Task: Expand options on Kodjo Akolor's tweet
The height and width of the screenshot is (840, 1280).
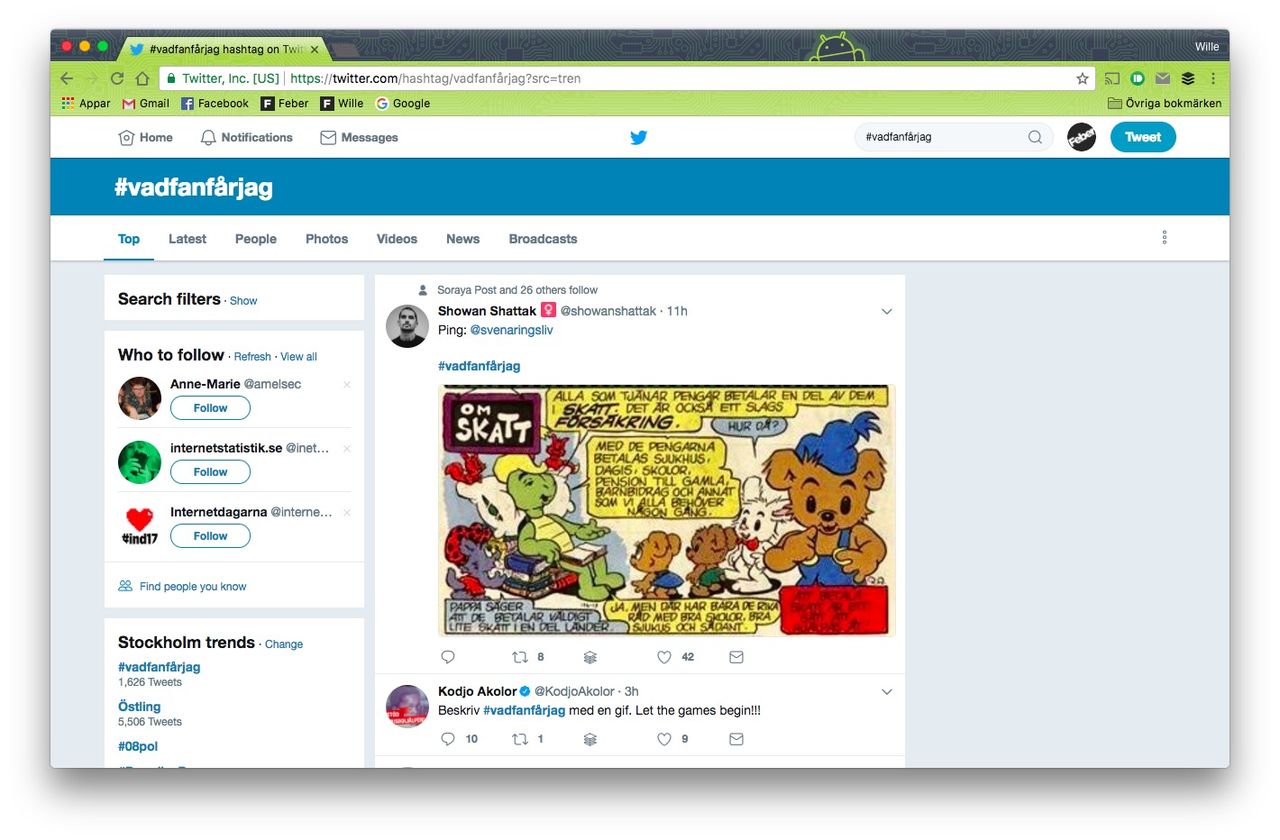Action: coord(887,691)
